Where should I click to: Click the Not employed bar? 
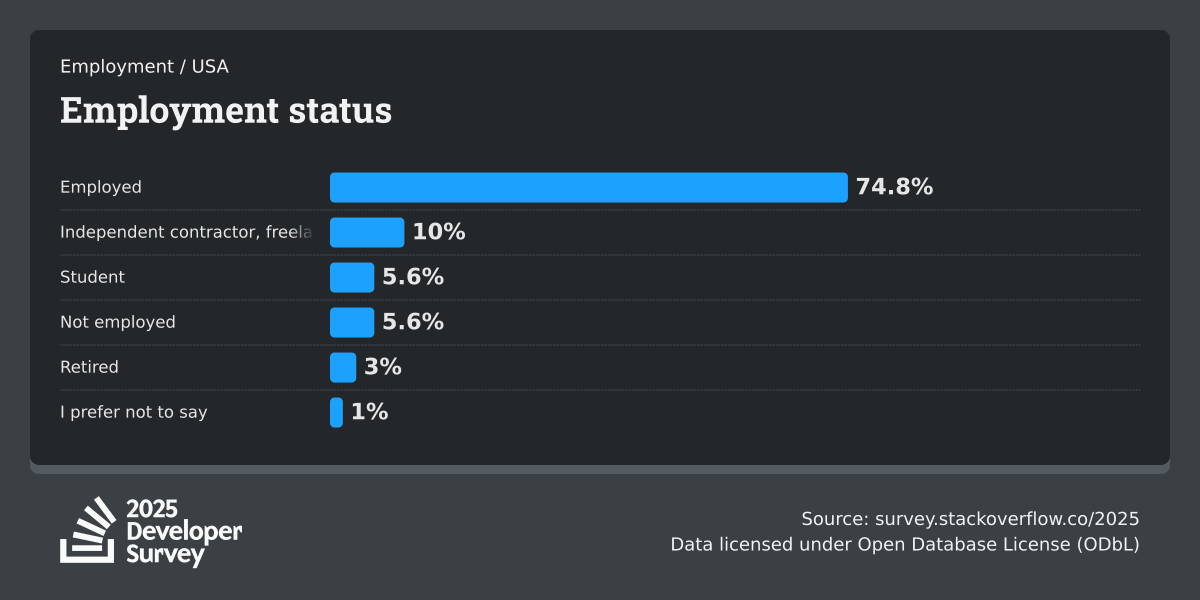point(352,322)
